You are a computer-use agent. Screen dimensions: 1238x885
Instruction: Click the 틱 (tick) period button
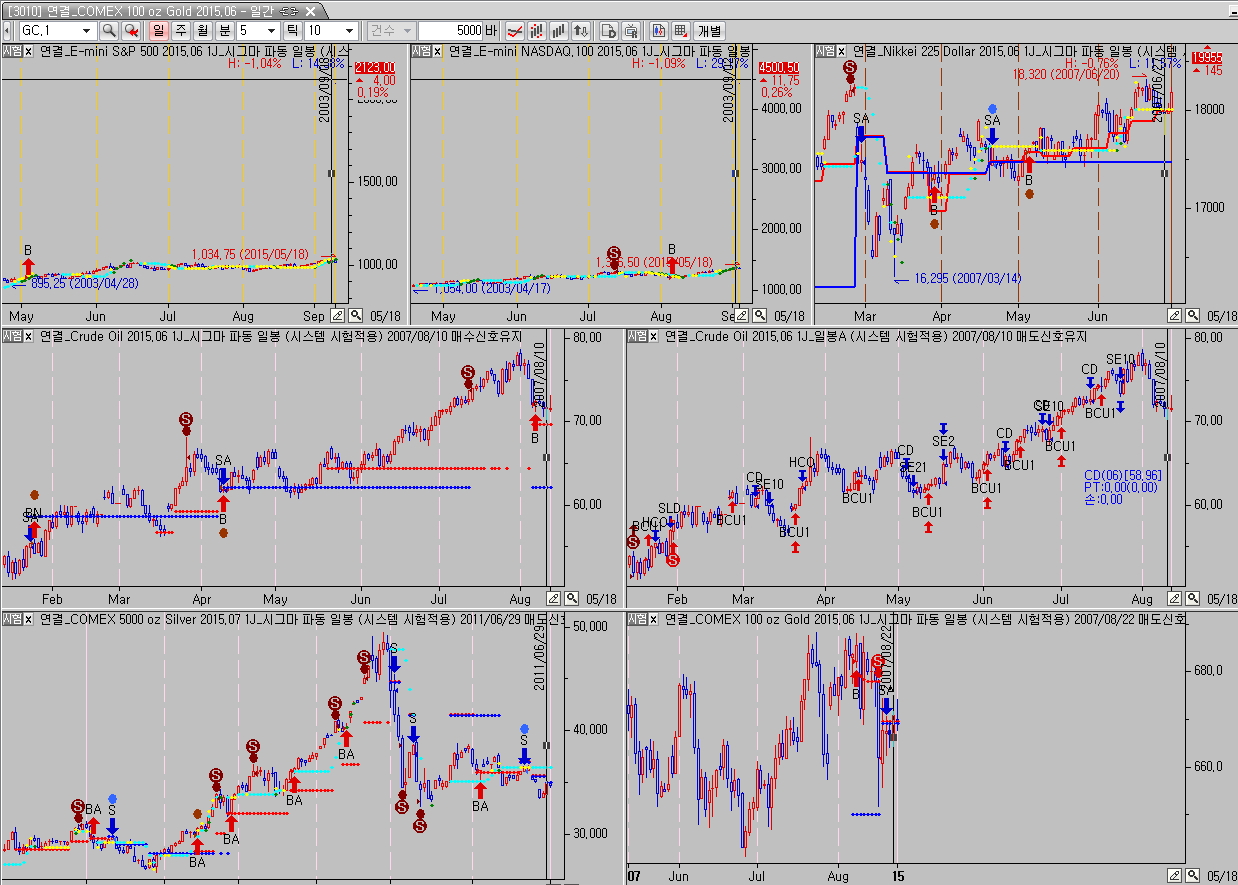tap(292, 31)
